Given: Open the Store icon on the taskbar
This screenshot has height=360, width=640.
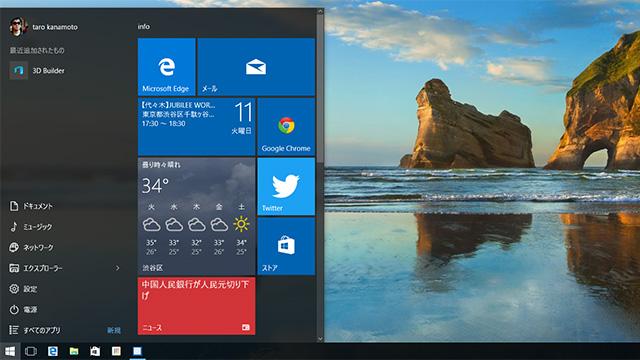Looking at the screenshot, I should coord(95,351).
